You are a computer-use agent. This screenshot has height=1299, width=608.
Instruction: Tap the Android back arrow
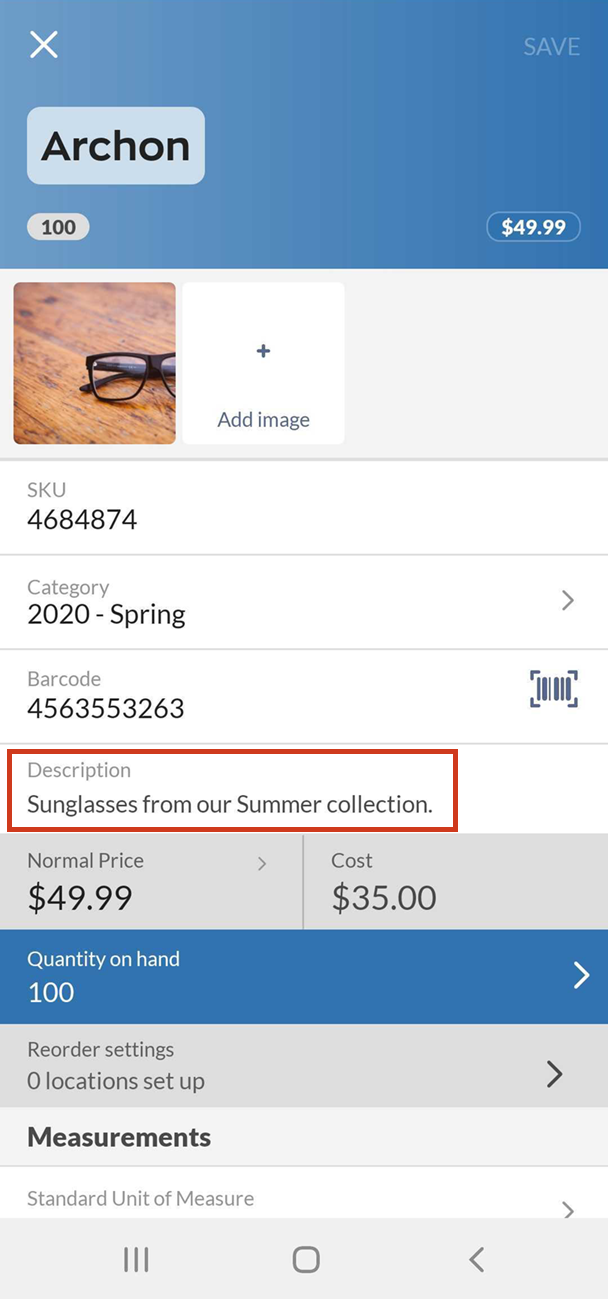point(477,1259)
